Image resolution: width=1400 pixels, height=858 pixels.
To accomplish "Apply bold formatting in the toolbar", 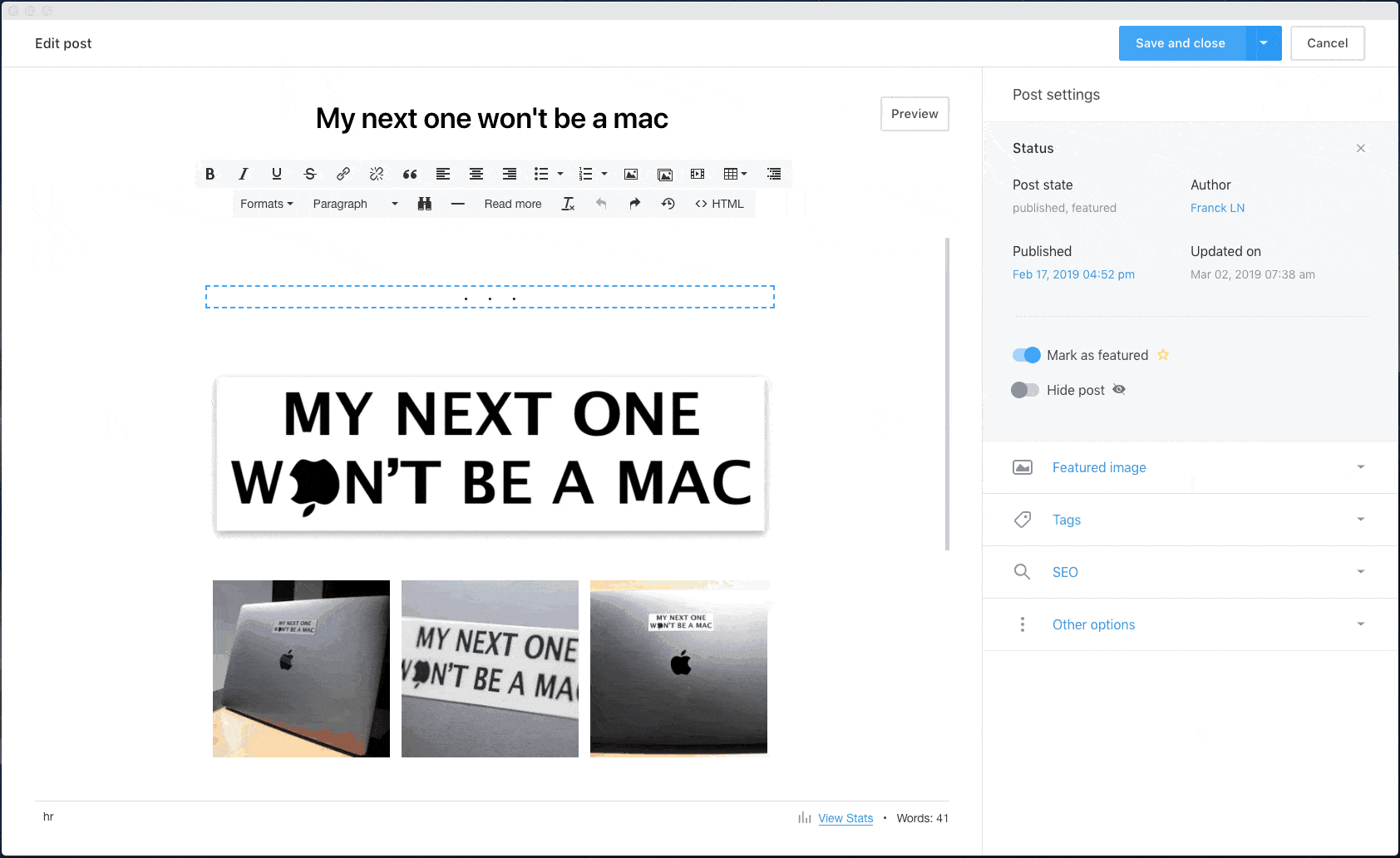I will tap(210, 174).
